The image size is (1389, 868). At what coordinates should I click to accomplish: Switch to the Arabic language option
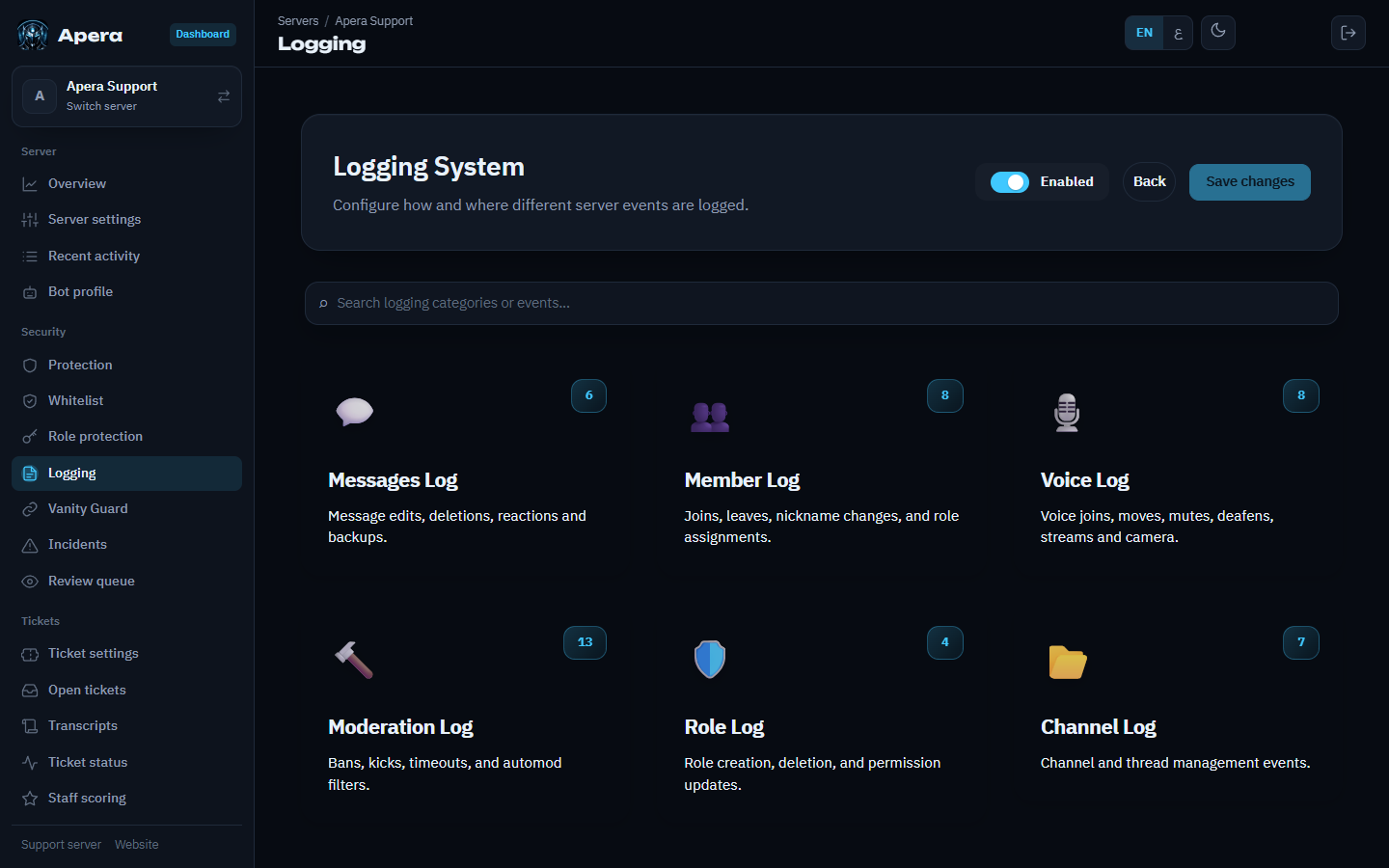[x=1178, y=33]
